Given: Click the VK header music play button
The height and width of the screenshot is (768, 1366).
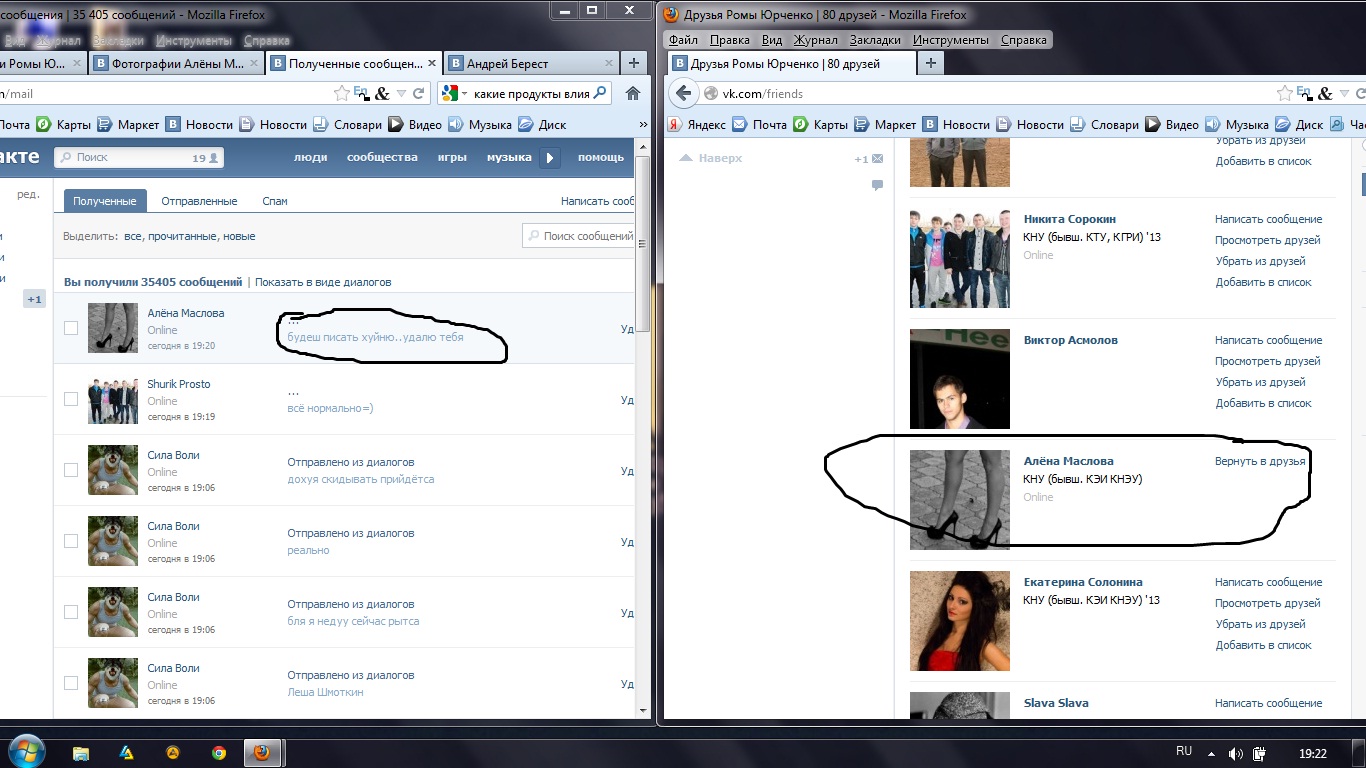Looking at the screenshot, I should pyautogui.click(x=550, y=157).
